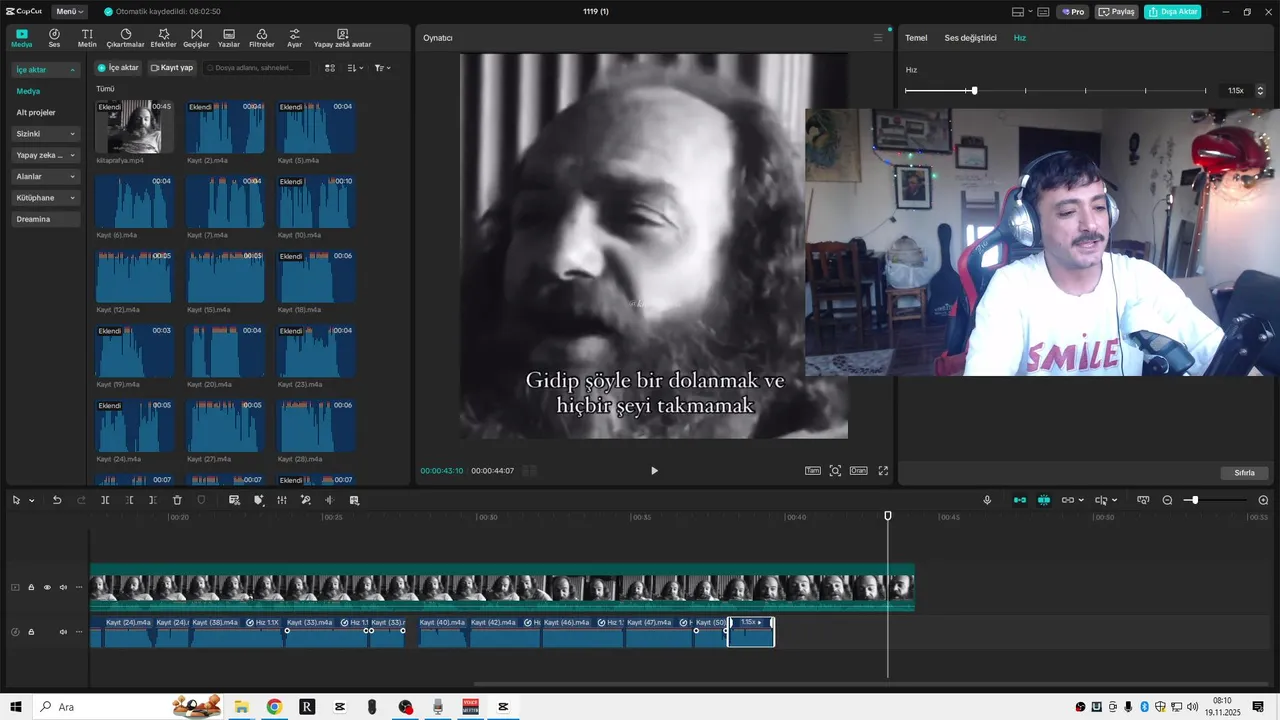Click the speed value stepper arrows
The width and height of the screenshot is (1280, 720).
tap(1260, 91)
